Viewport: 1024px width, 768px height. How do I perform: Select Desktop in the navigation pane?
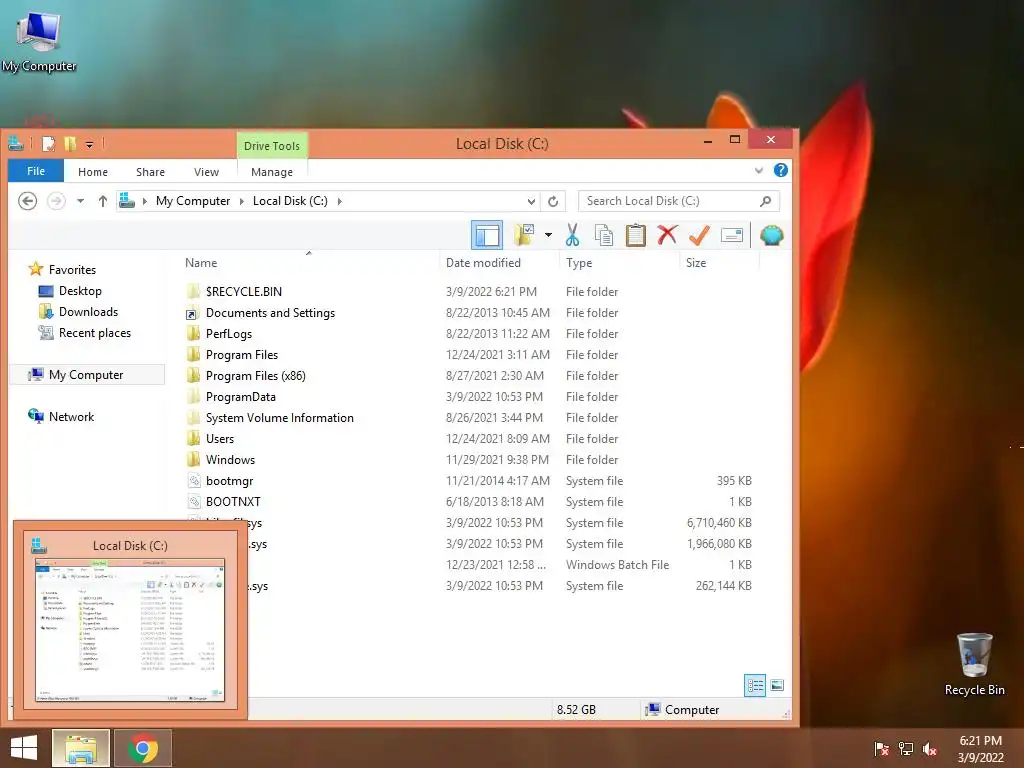(80, 291)
